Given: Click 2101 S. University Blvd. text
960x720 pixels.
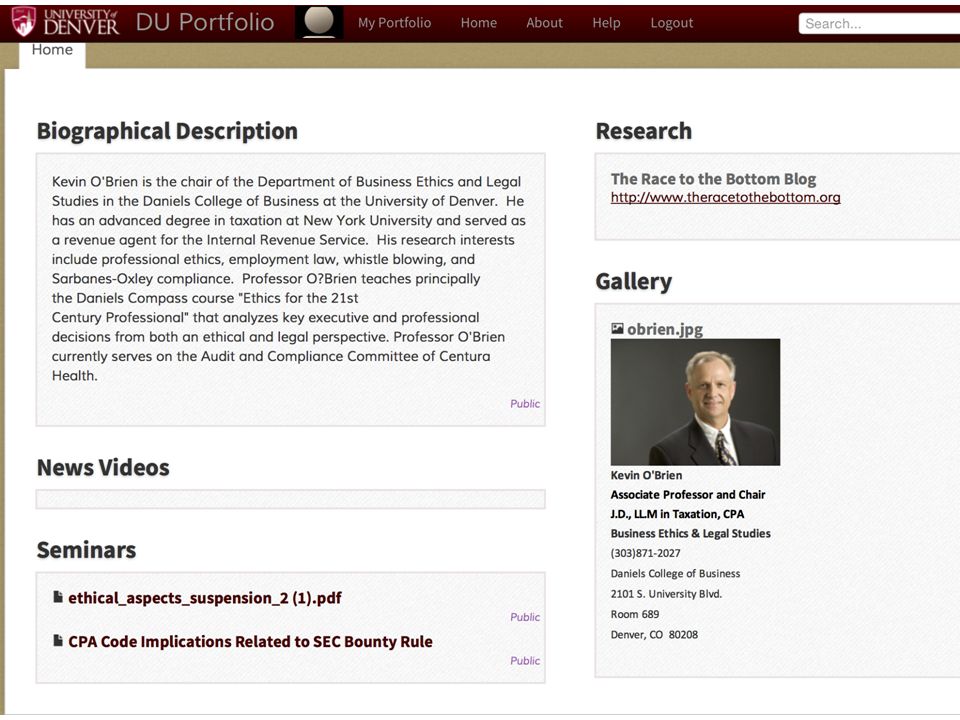Looking at the screenshot, I should click(666, 594).
